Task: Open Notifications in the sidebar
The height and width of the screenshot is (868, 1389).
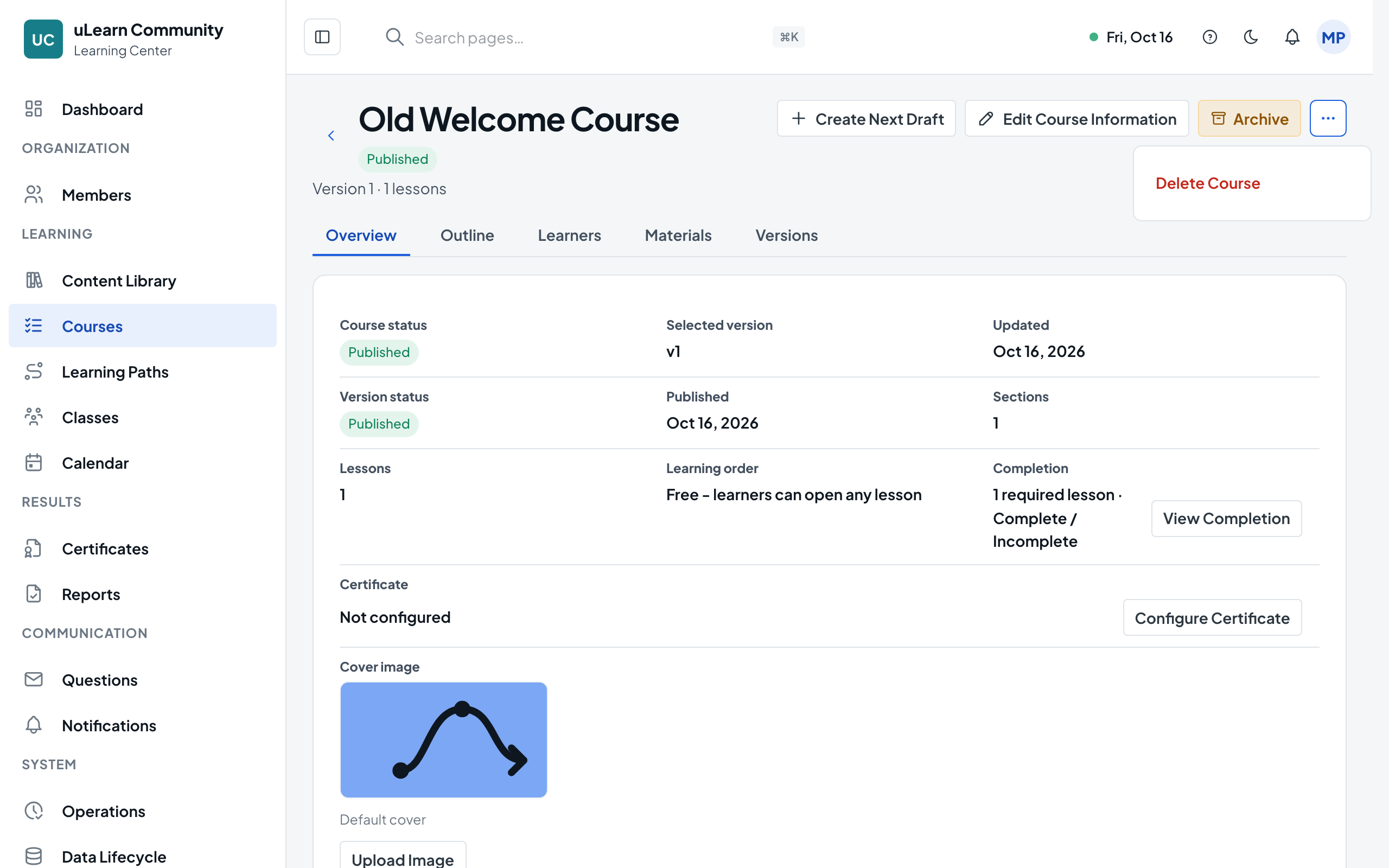Action: pos(142,725)
